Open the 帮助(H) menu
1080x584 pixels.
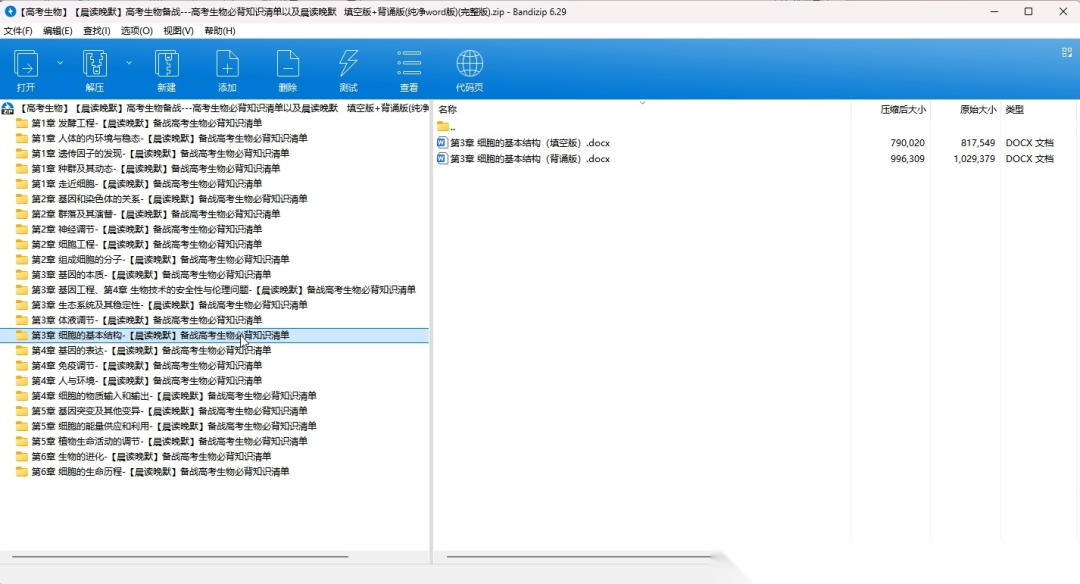click(219, 31)
